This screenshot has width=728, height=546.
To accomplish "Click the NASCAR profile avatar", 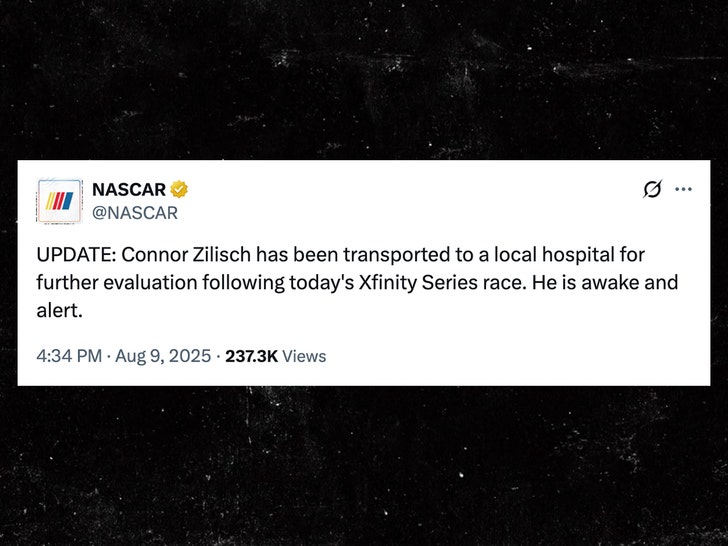I will 59,201.
